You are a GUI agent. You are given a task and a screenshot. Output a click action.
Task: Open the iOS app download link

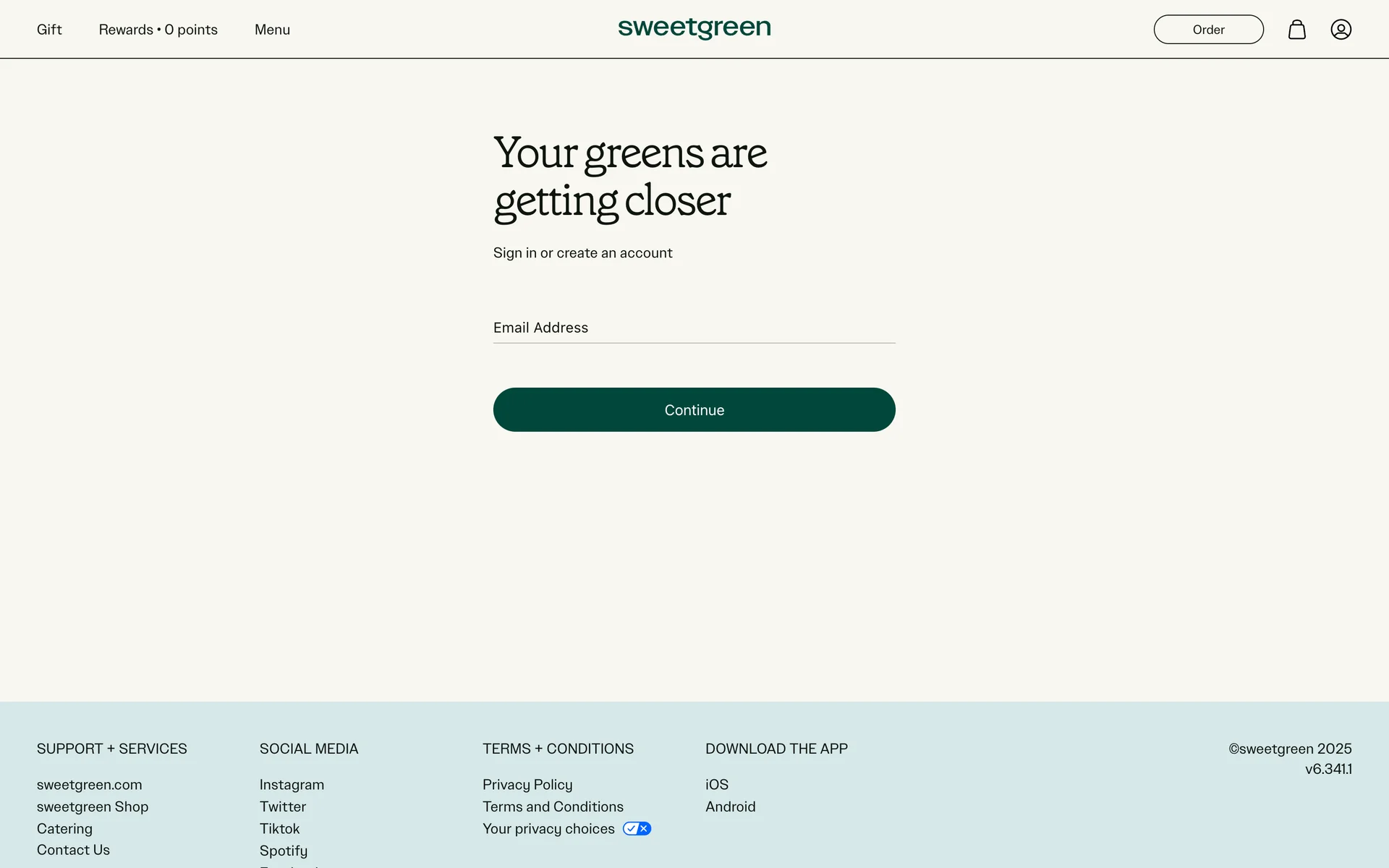click(716, 785)
